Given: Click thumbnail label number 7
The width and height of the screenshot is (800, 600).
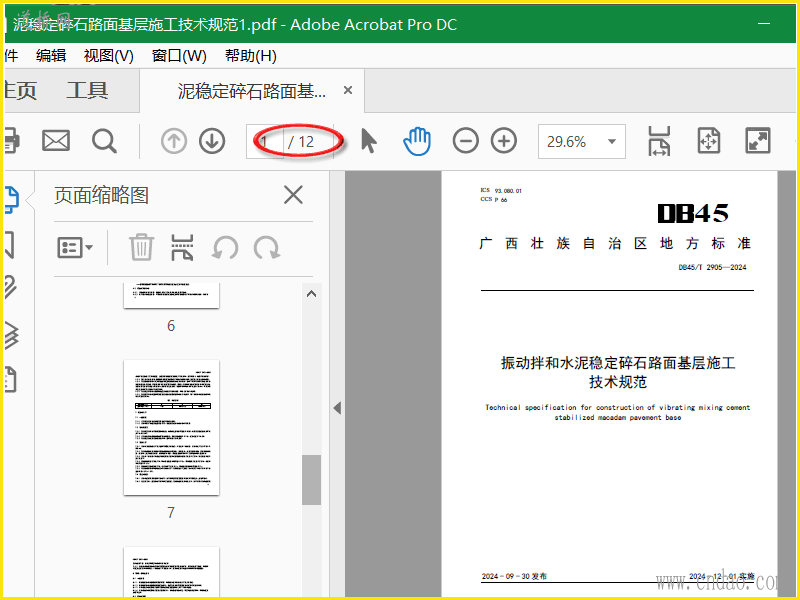Looking at the screenshot, I should point(171,512).
